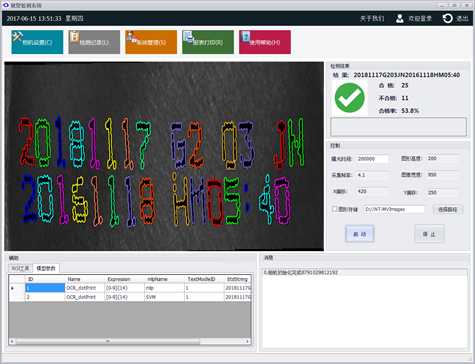The image size is (475, 364).
Task: Click the horizontal scrollbar thumb under the grid
Action: (108, 341)
